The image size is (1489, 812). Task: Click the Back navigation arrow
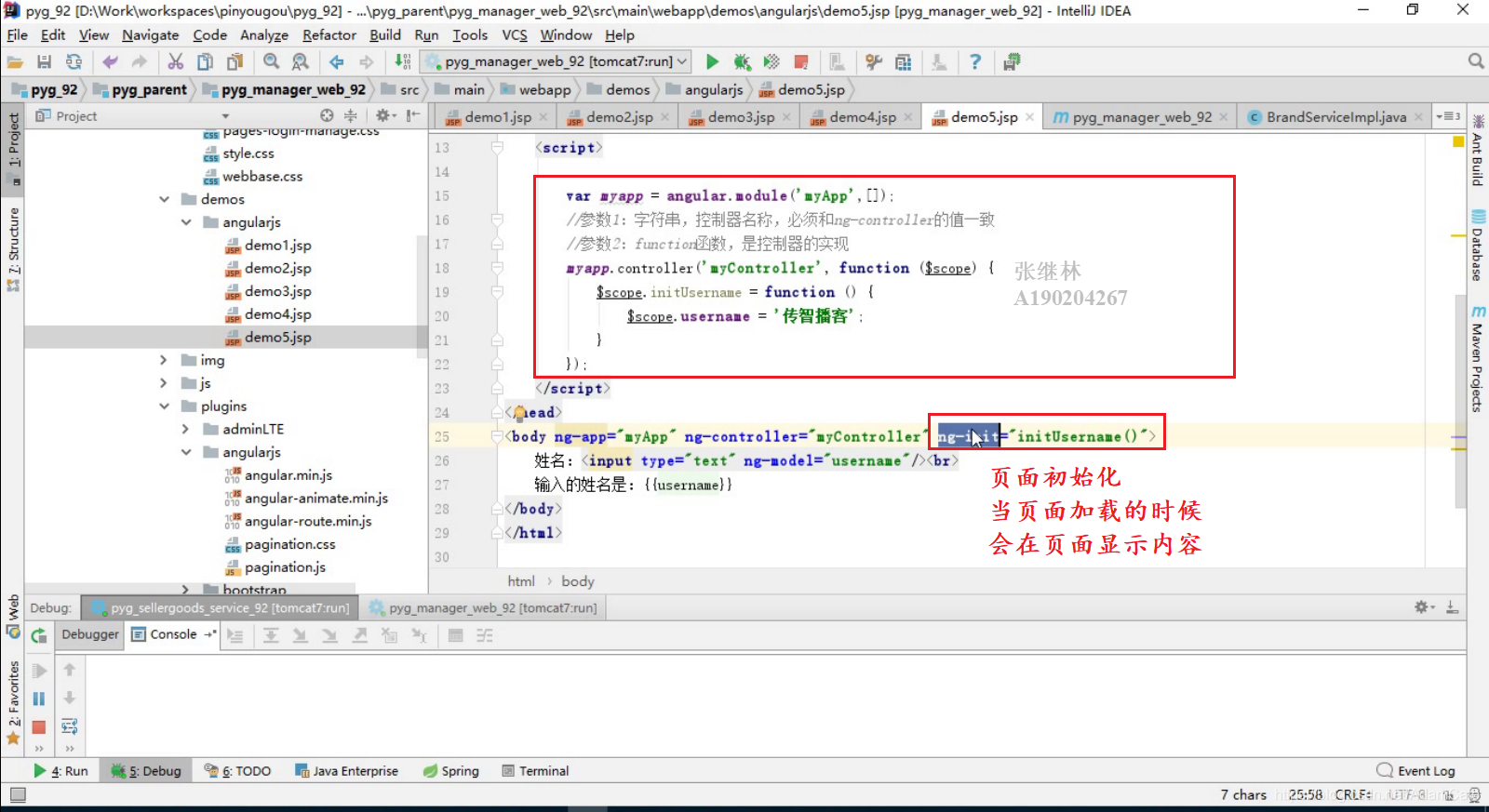tap(336, 61)
